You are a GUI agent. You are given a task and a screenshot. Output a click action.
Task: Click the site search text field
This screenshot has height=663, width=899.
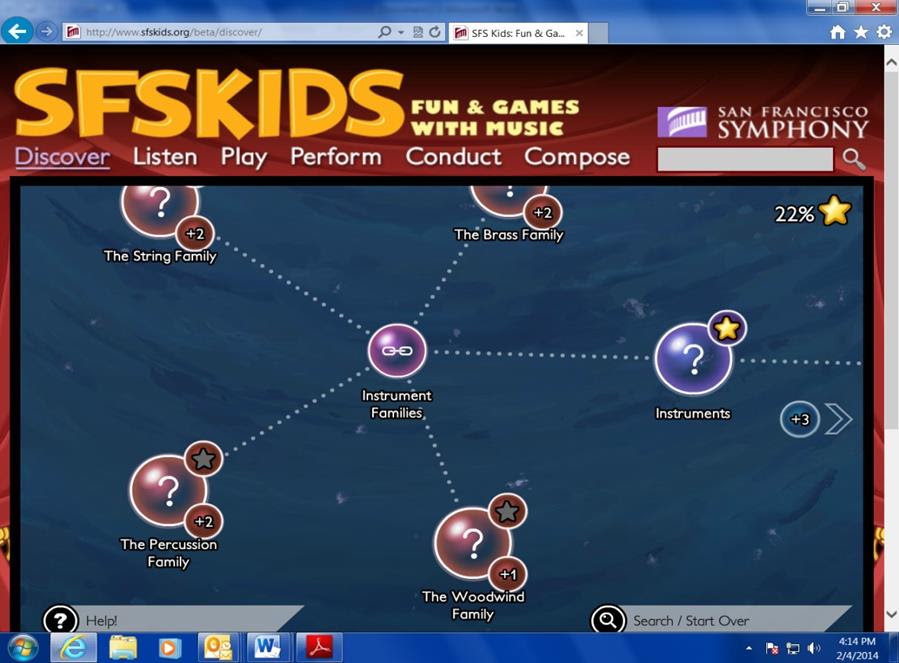[745, 159]
